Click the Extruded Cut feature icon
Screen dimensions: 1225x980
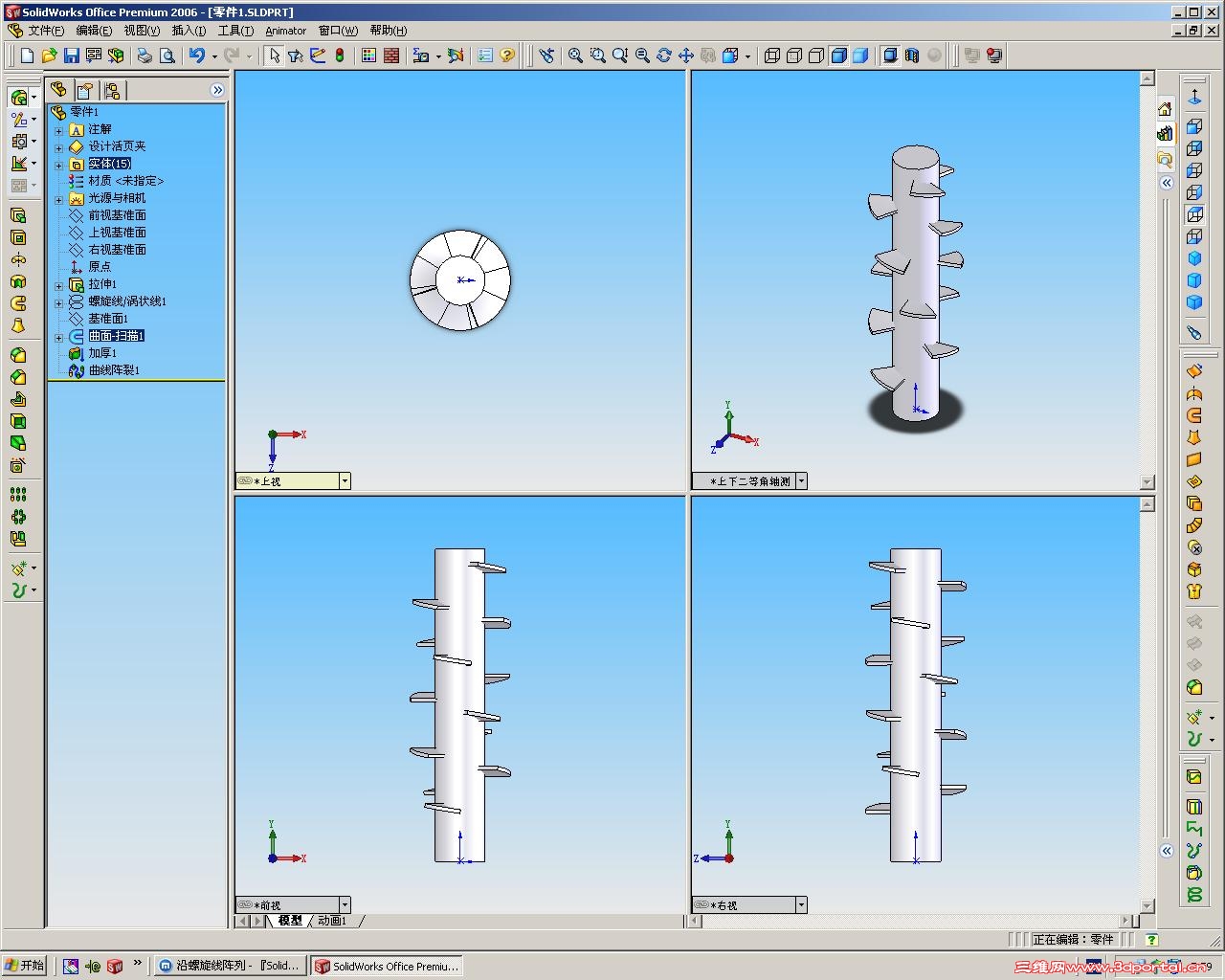(x=18, y=237)
